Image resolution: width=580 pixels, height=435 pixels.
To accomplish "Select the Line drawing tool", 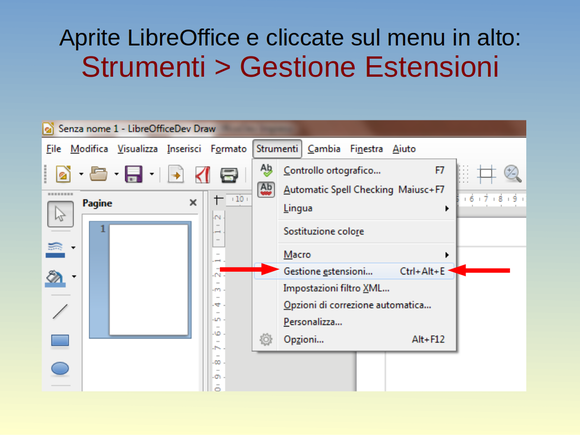I will tap(60, 311).
